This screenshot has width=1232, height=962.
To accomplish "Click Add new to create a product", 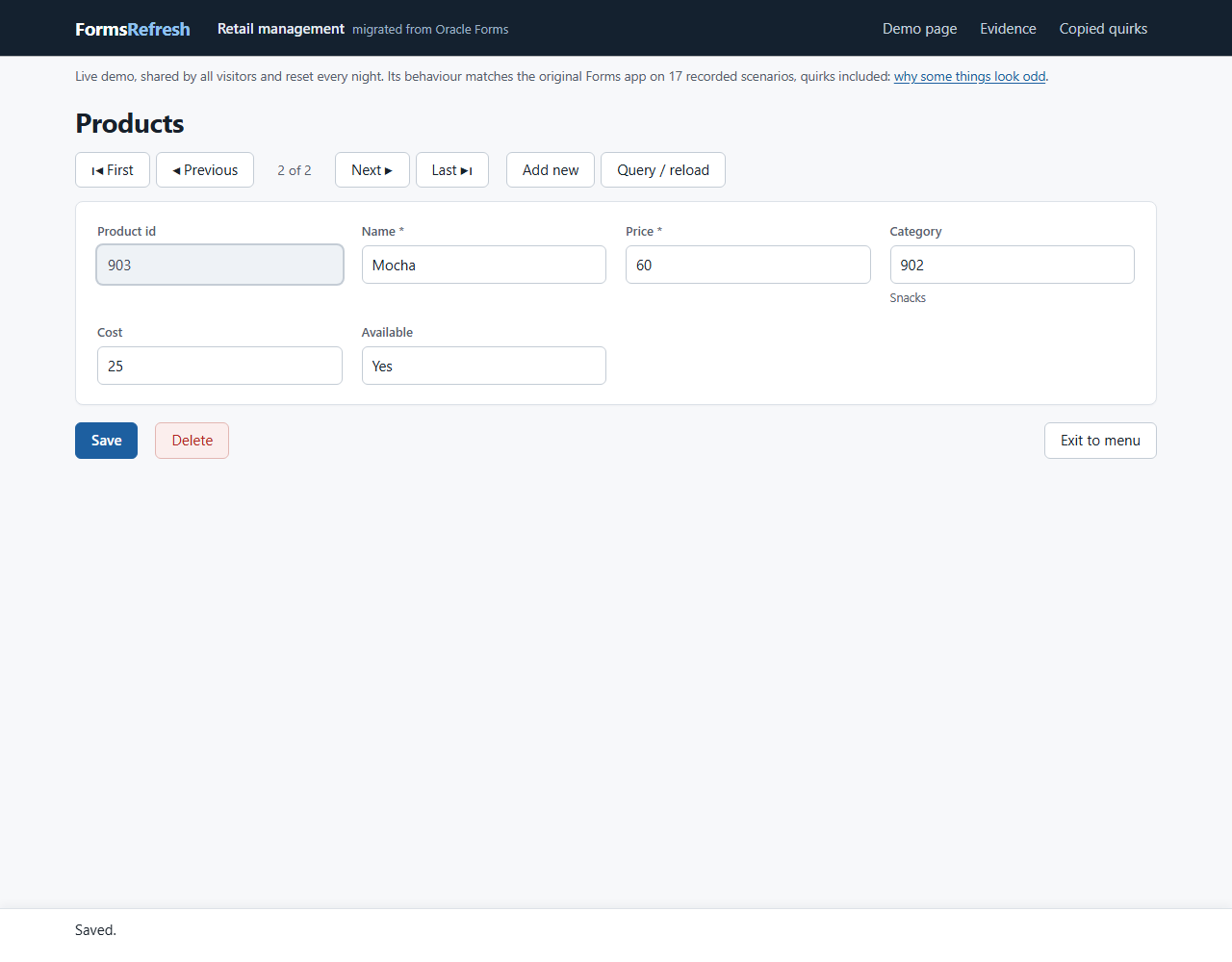I will pyautogui.click(x=551, y=170).
